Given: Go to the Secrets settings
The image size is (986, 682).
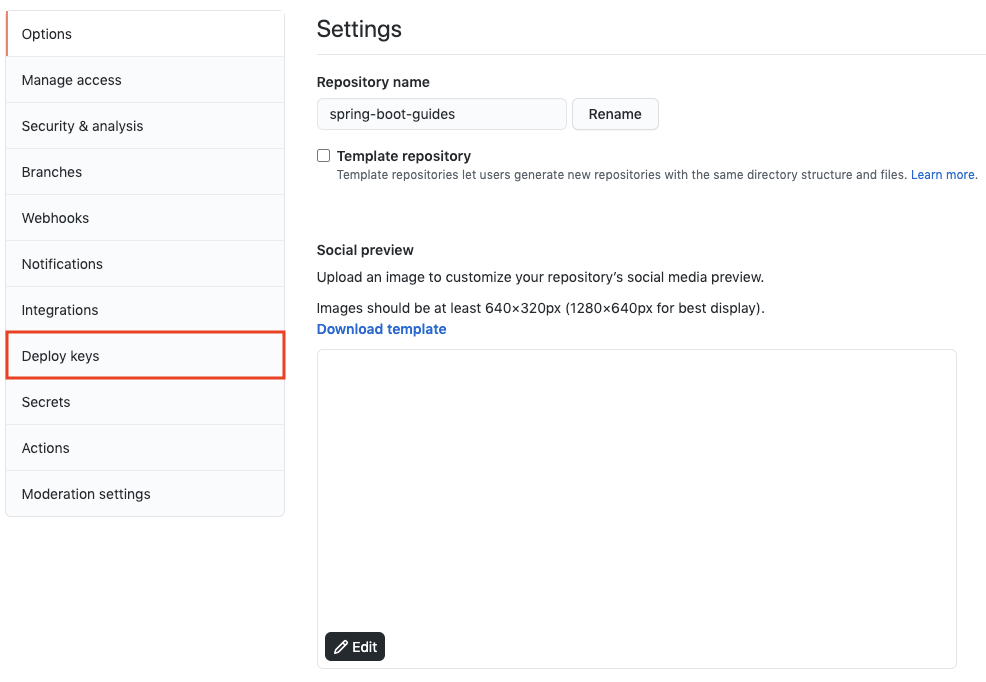Looking at the screenshot, I should pos(46,402).
